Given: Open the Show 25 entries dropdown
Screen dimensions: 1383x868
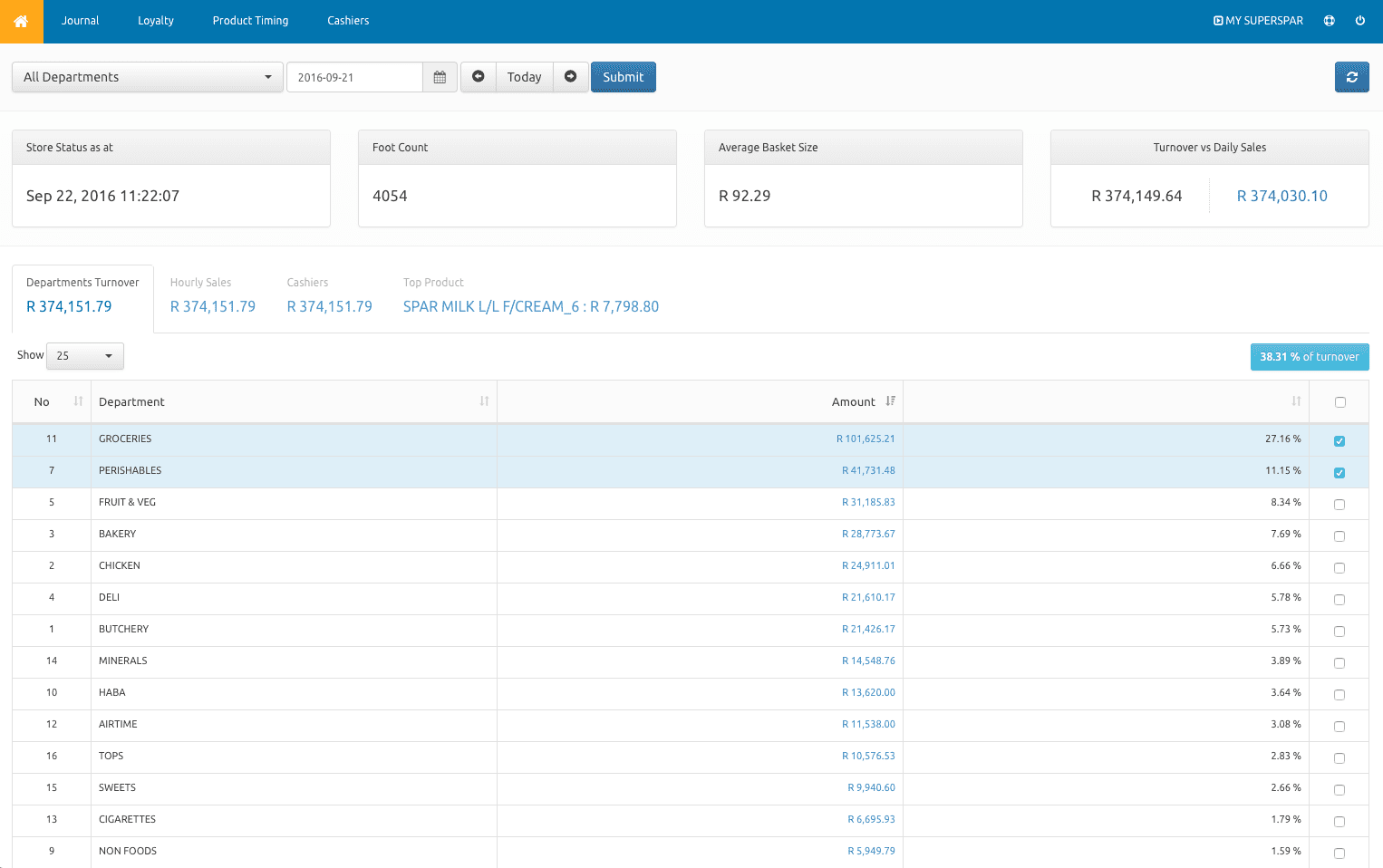Looking at the screenshot, I should (x=85, y=356).
